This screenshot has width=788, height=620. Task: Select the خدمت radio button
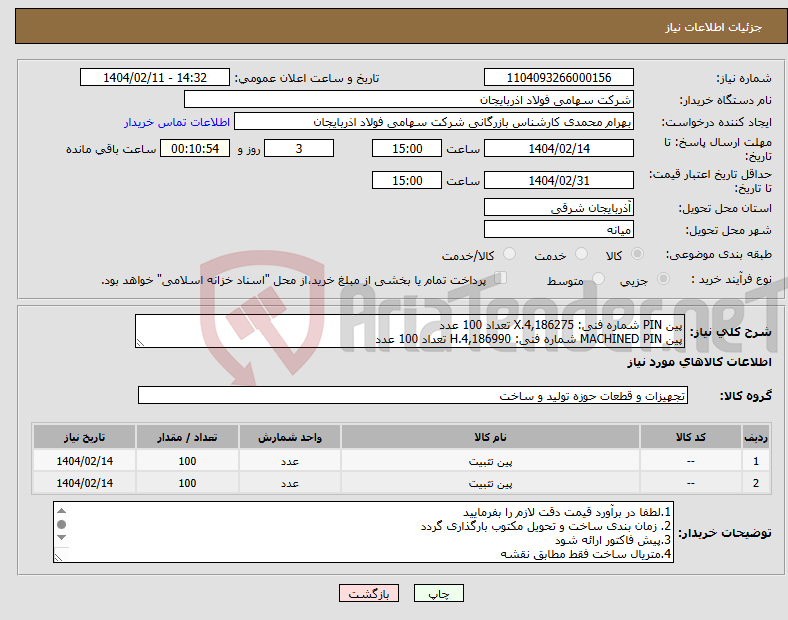[x=581, y=254]
